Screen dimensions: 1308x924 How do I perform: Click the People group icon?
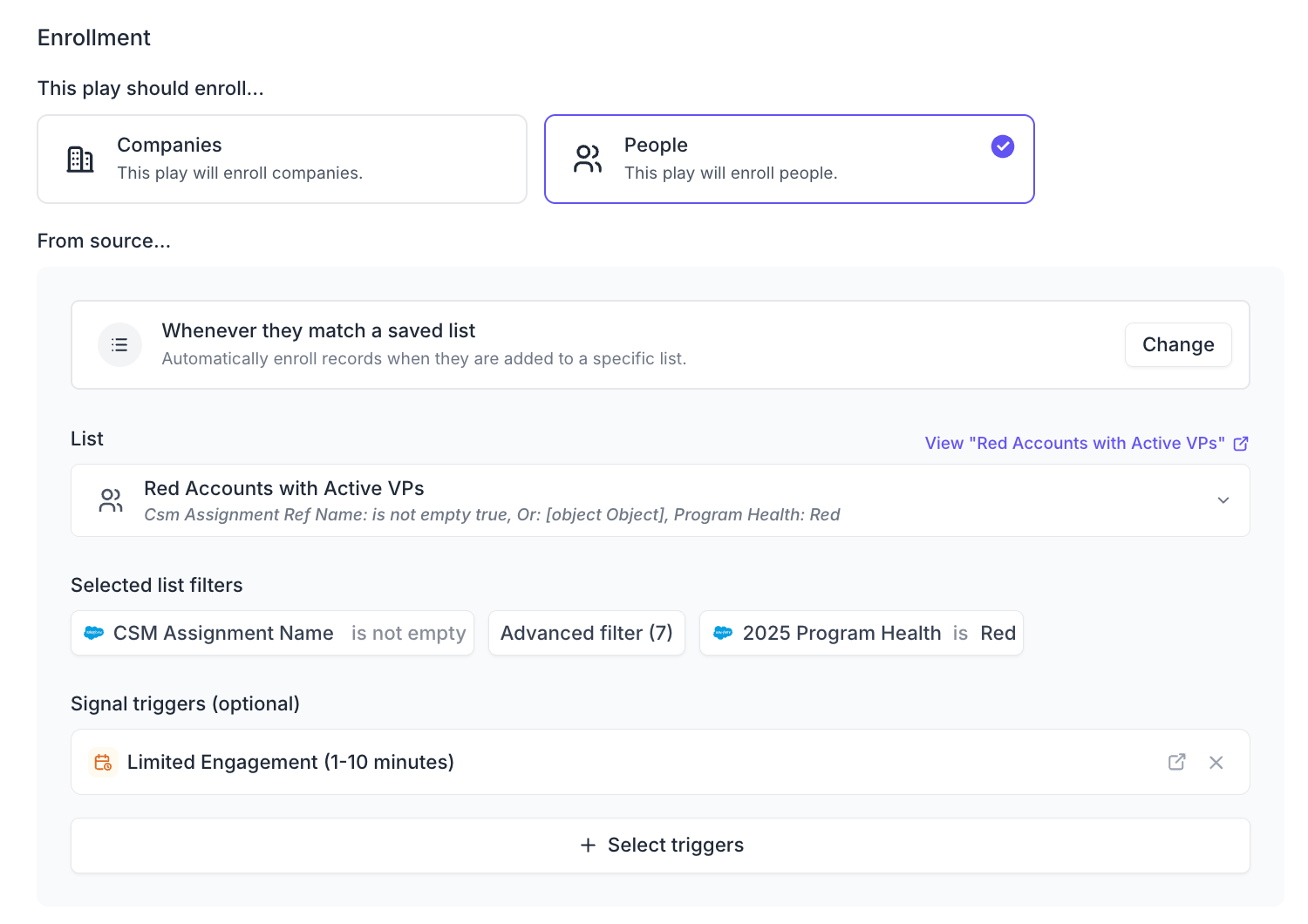click(588, 160)
